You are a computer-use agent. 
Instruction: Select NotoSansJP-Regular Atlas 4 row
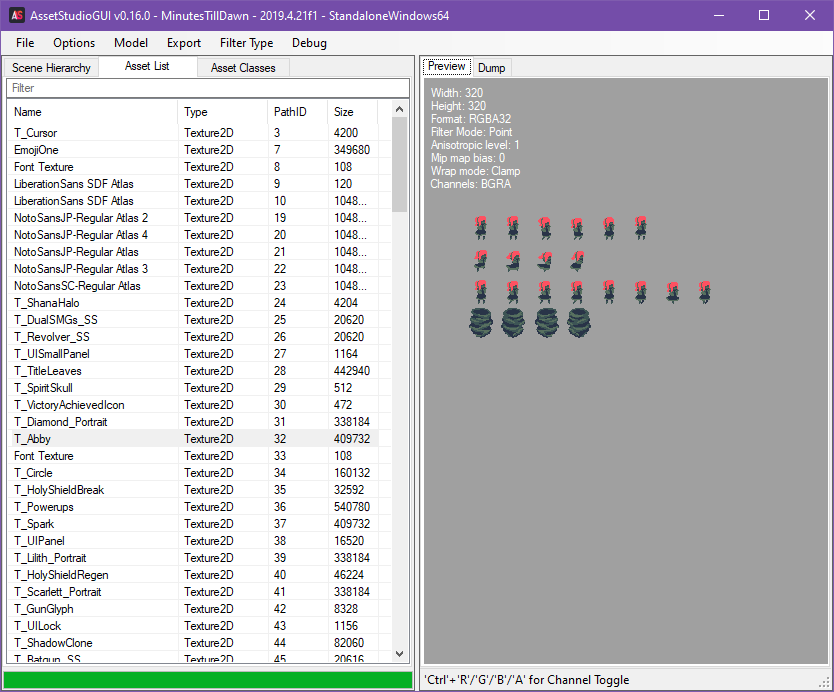coord(193,235)
